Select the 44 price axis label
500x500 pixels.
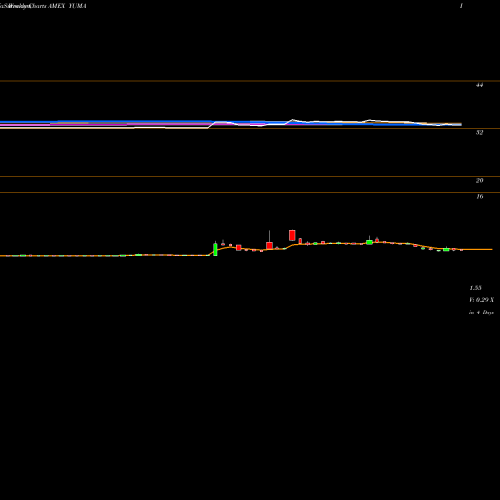point(479,85)
